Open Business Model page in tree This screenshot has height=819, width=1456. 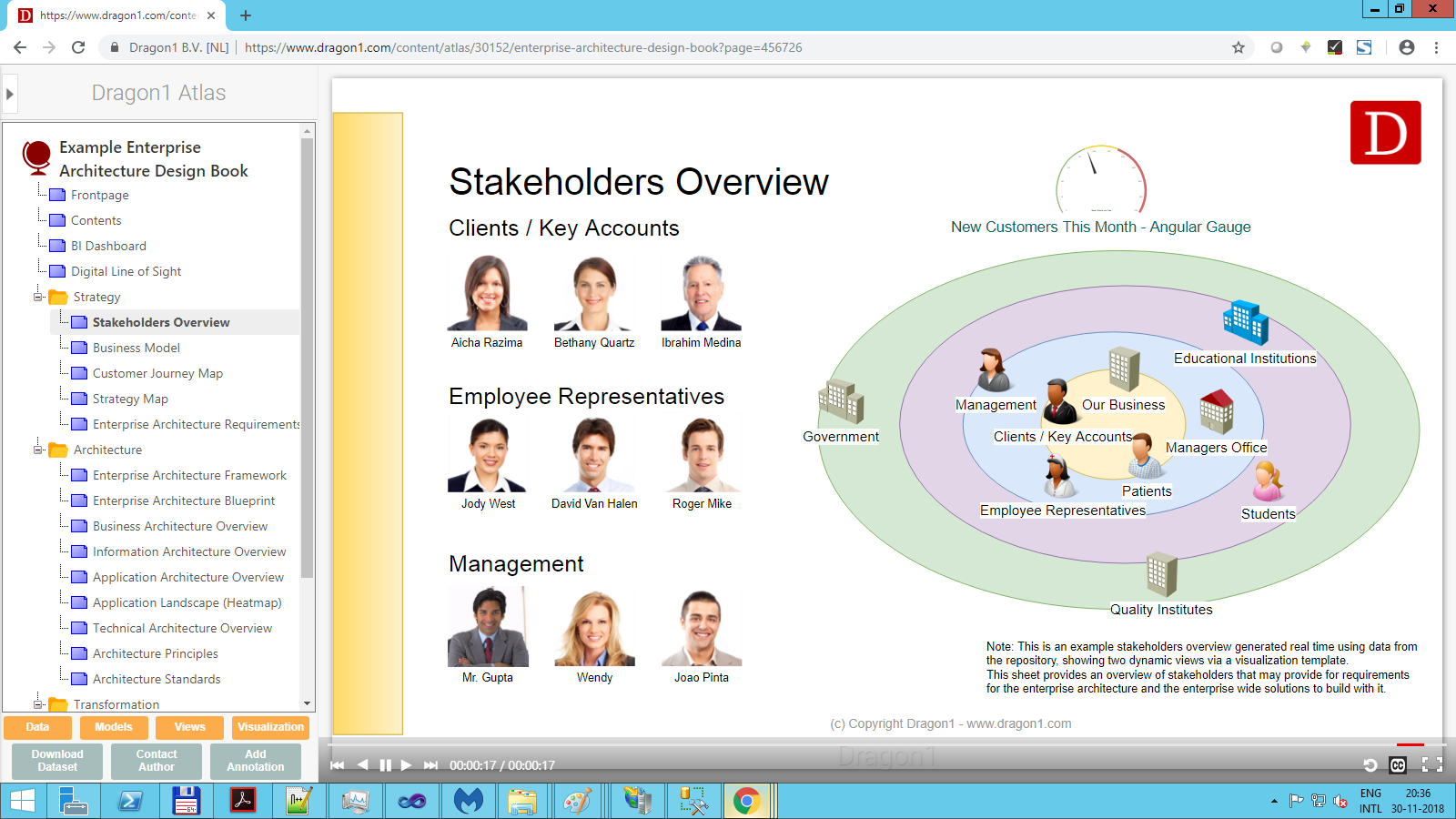(x=136, y=348)
